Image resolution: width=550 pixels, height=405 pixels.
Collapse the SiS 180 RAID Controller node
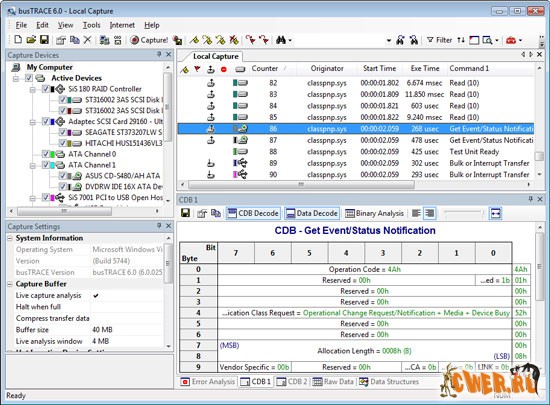tap(33, 89)
